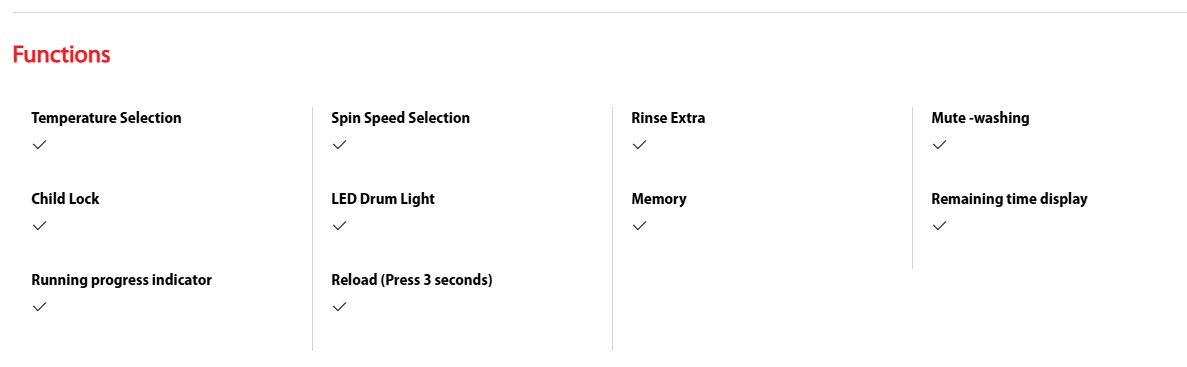Click the checkmark under Child Lock
Image resolution: width=1187 pixels, height=367 pixels.
(x=39, y=225)
